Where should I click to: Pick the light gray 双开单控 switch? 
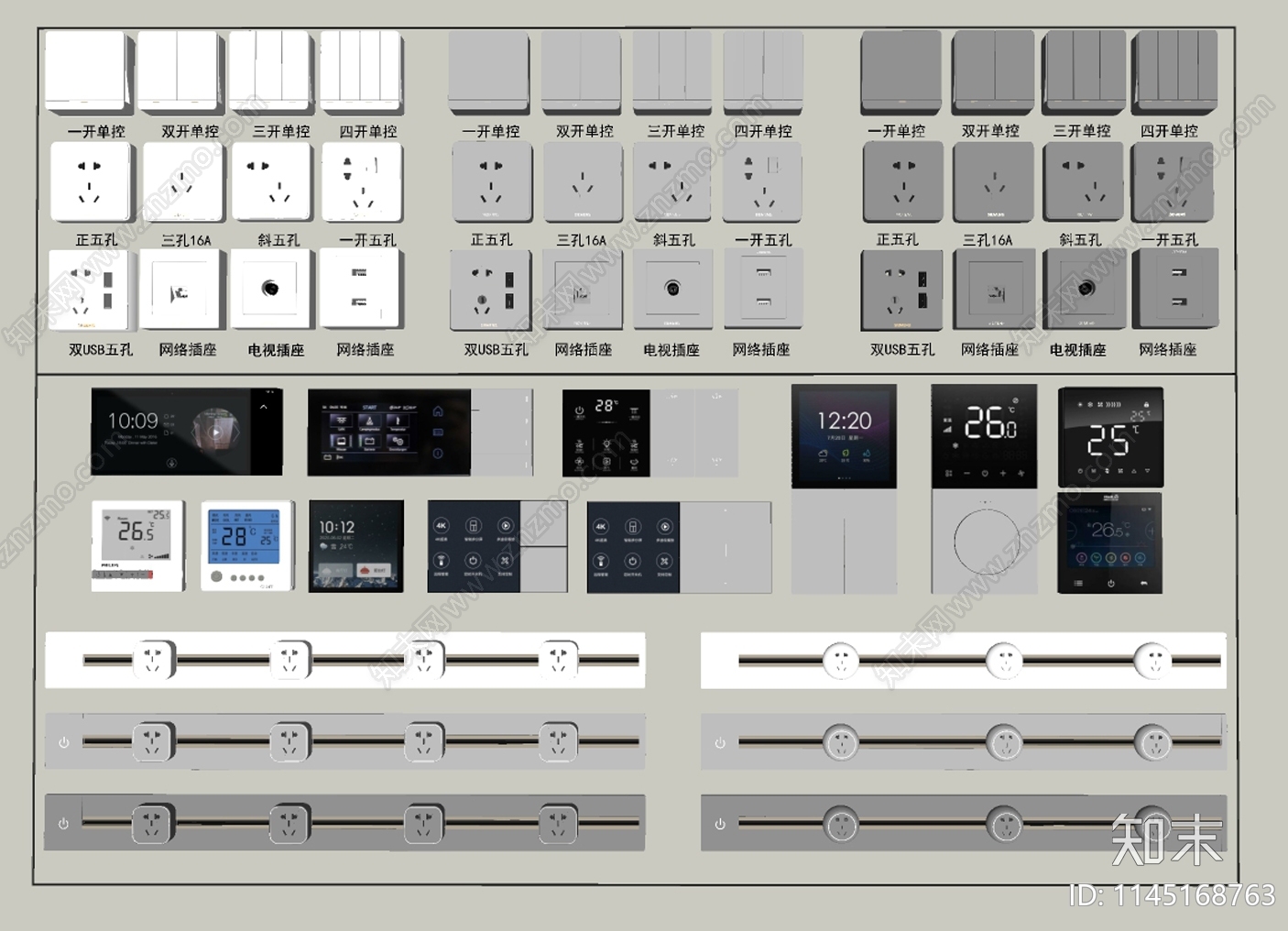point(581,72)
